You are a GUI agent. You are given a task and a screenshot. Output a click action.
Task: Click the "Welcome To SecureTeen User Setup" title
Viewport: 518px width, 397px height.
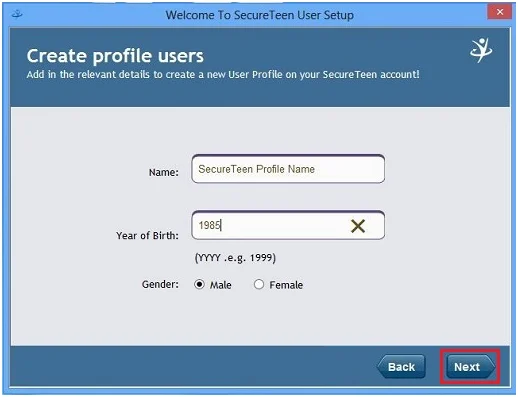click(260, 15)
